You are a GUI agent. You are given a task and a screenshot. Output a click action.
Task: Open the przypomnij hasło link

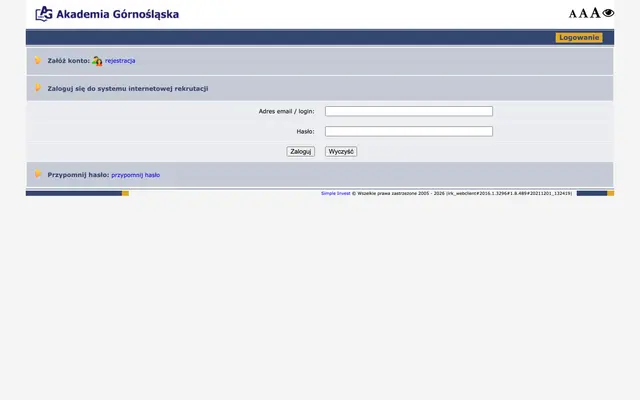click(136, 175)
